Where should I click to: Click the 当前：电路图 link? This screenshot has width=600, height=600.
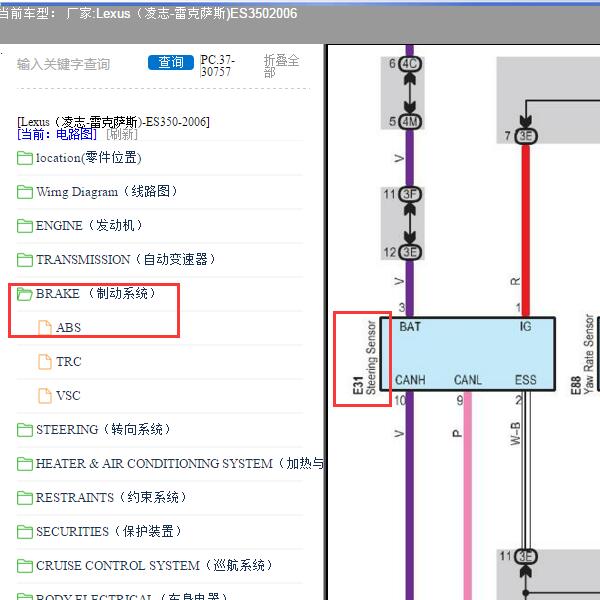(57, 134)
